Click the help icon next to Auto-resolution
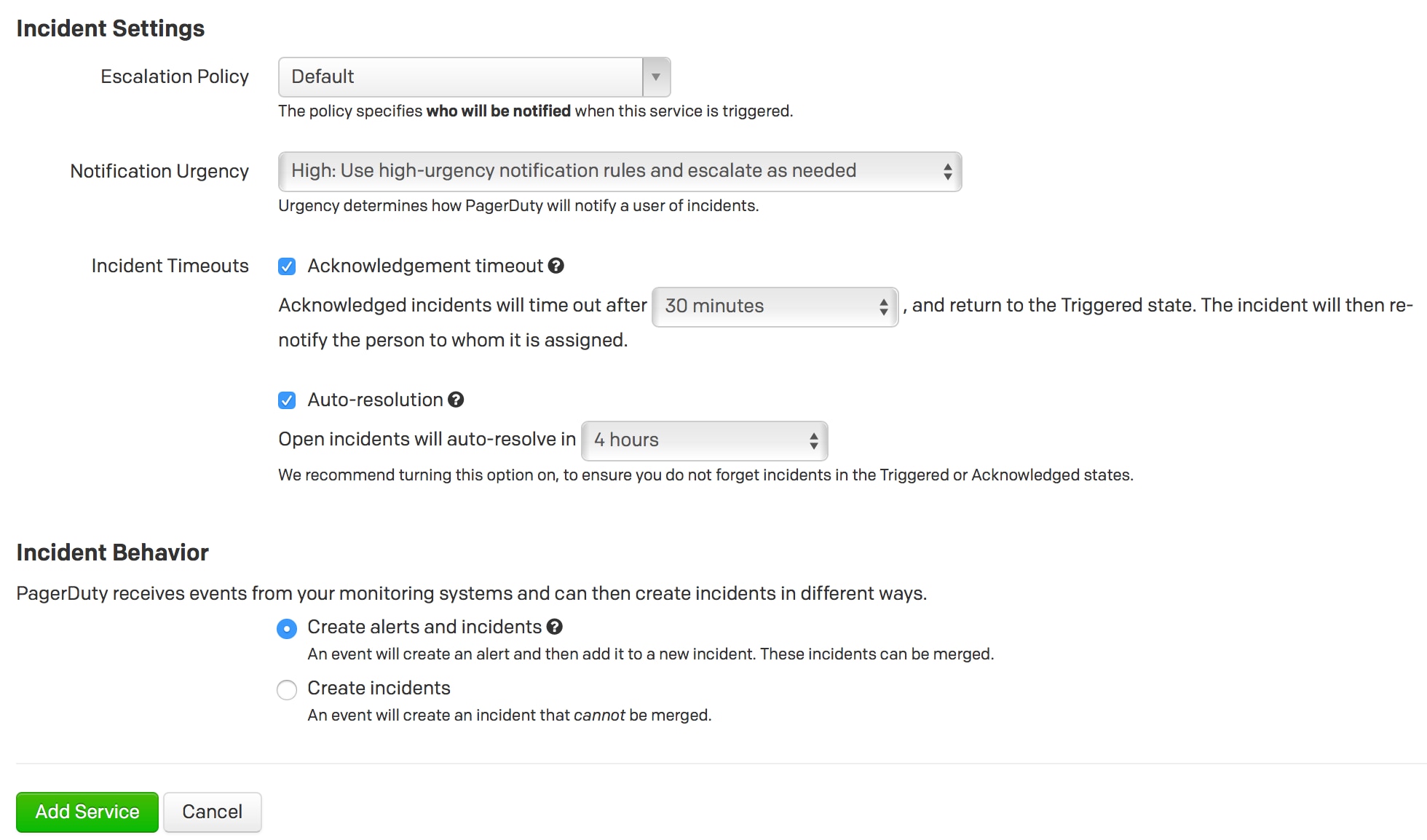 click(456, 400)
